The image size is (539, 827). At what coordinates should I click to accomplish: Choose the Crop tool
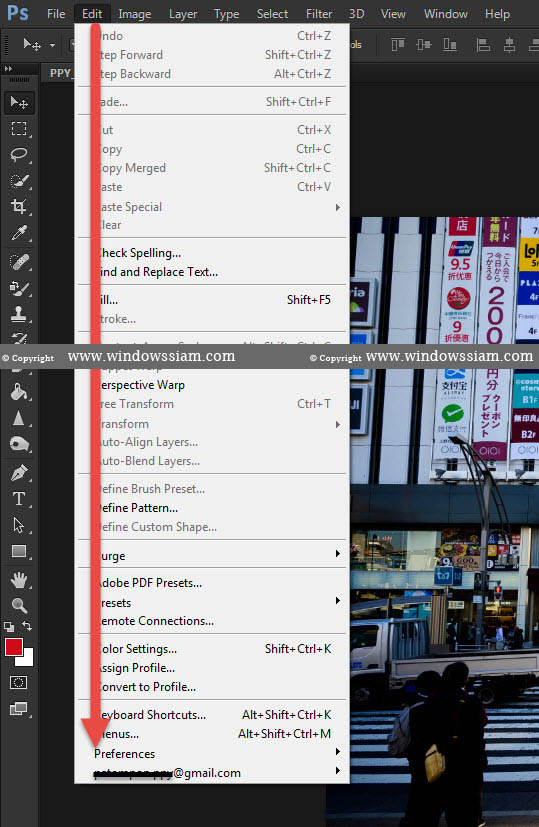[x=19, y=206]
